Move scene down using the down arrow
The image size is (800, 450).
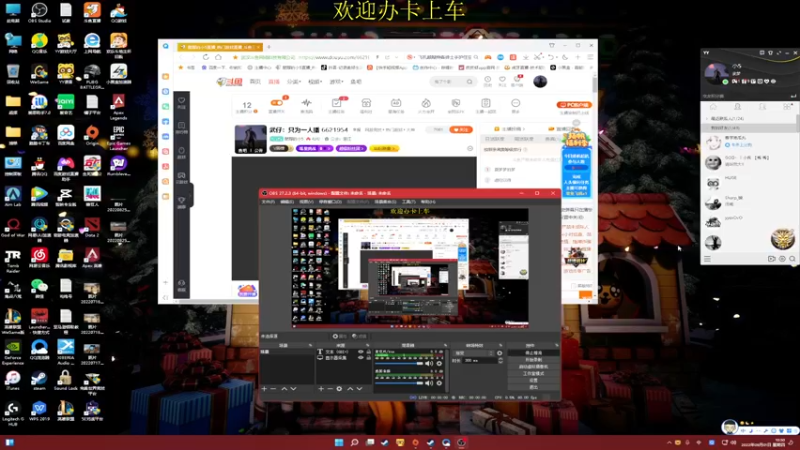(293, 389)
